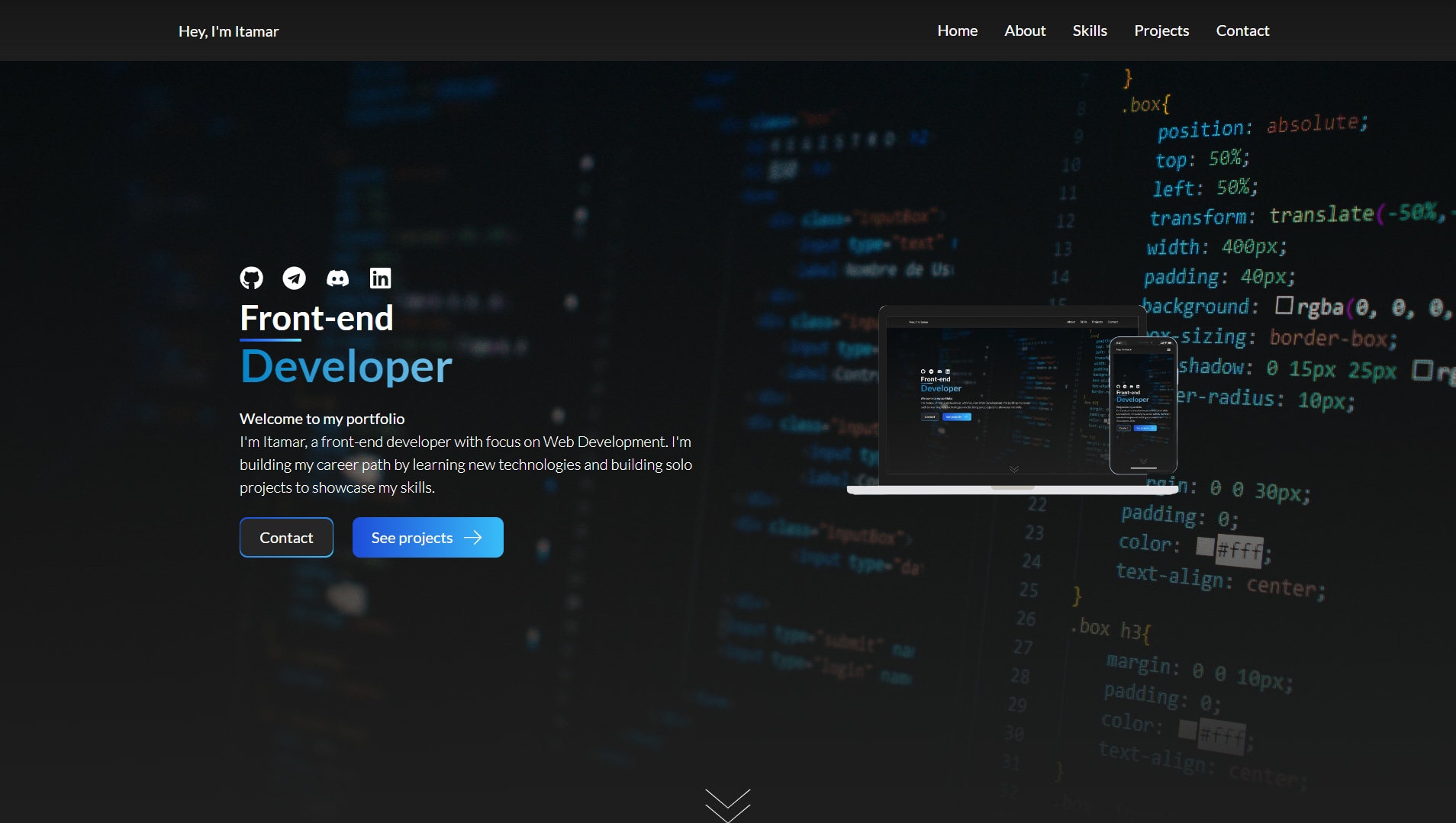Click the arrow in See projects button

(473, 538)
